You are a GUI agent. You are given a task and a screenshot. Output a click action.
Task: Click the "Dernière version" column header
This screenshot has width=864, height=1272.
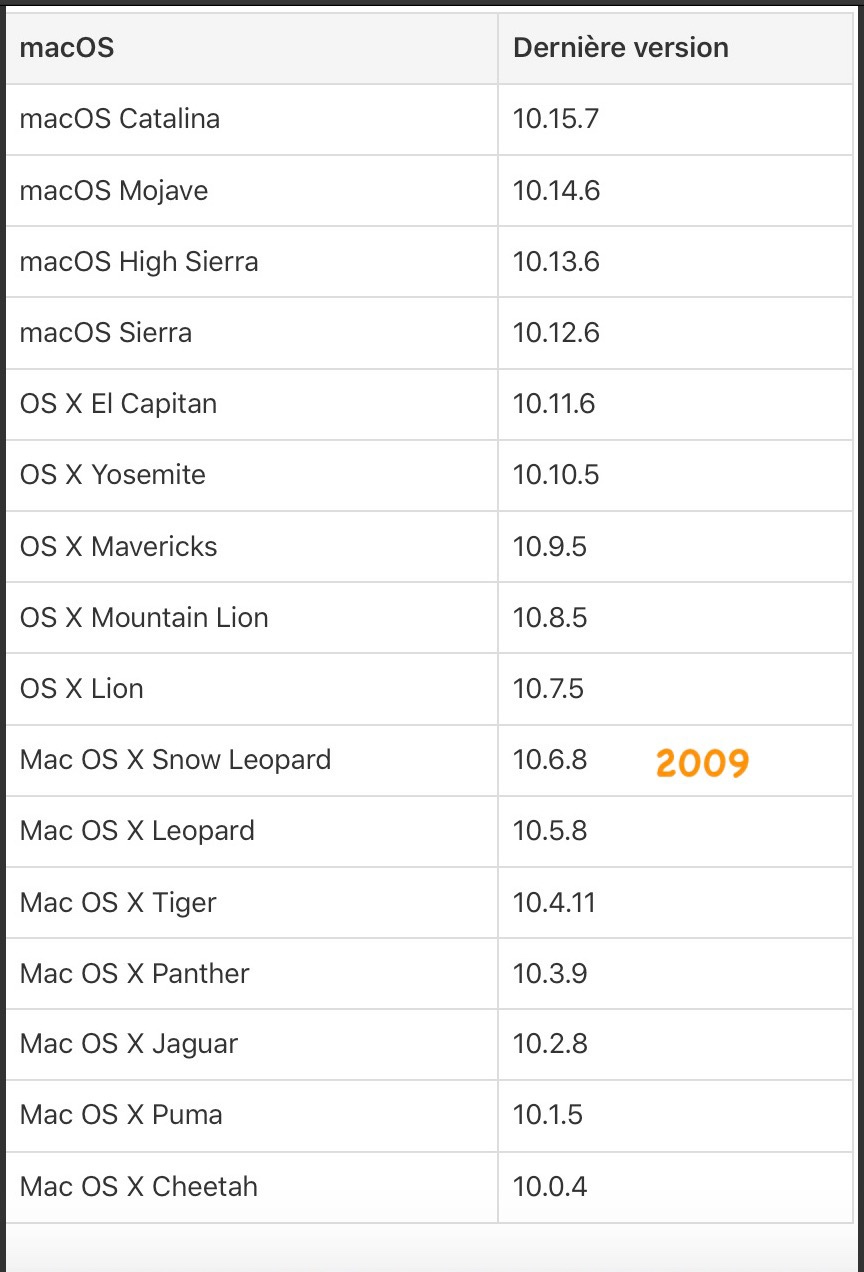[x=620, y=48]
